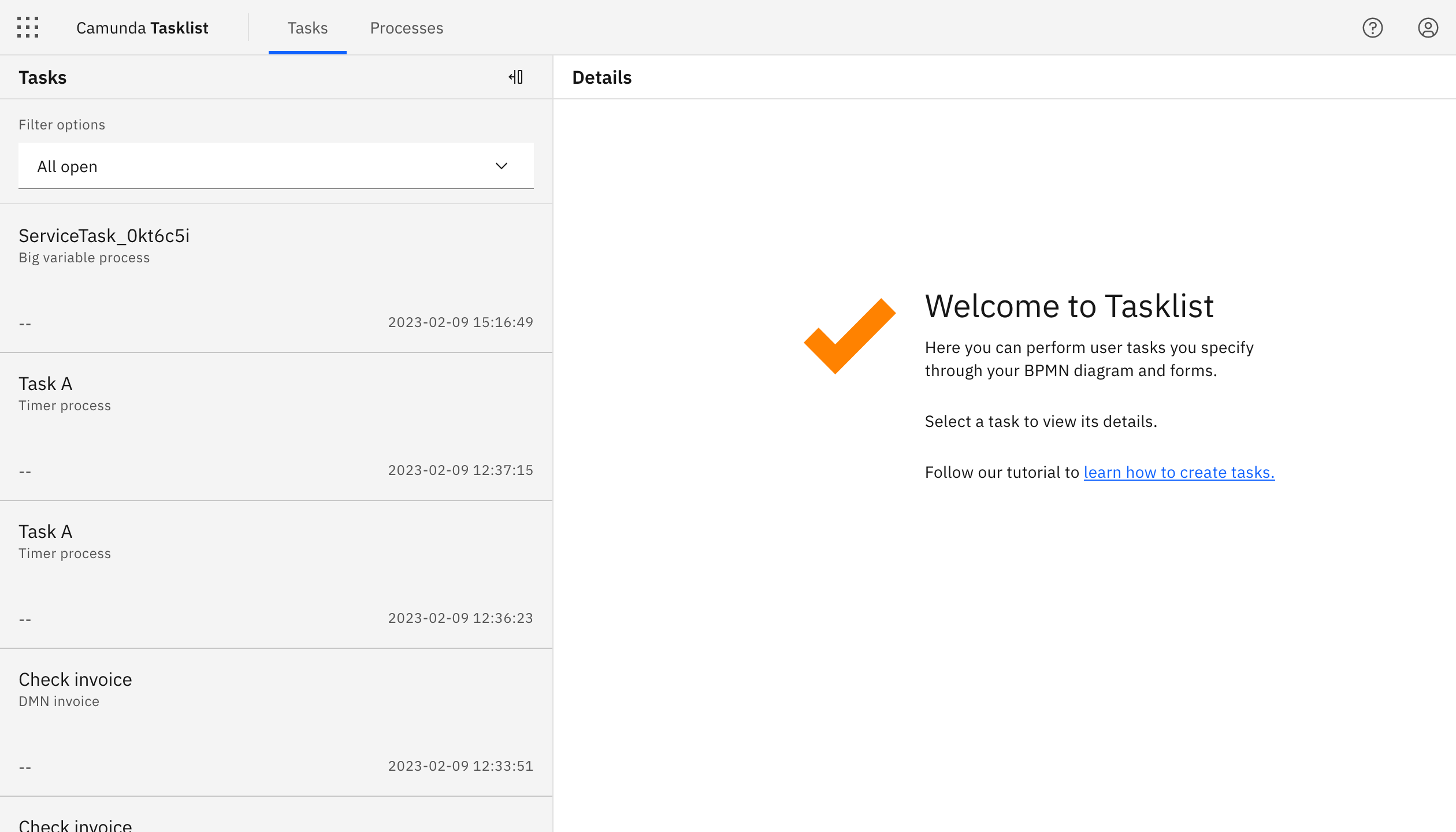Click the orange Tasklist checkmark logo
The height and width of the screenshot is (832, 1456).
849,335
